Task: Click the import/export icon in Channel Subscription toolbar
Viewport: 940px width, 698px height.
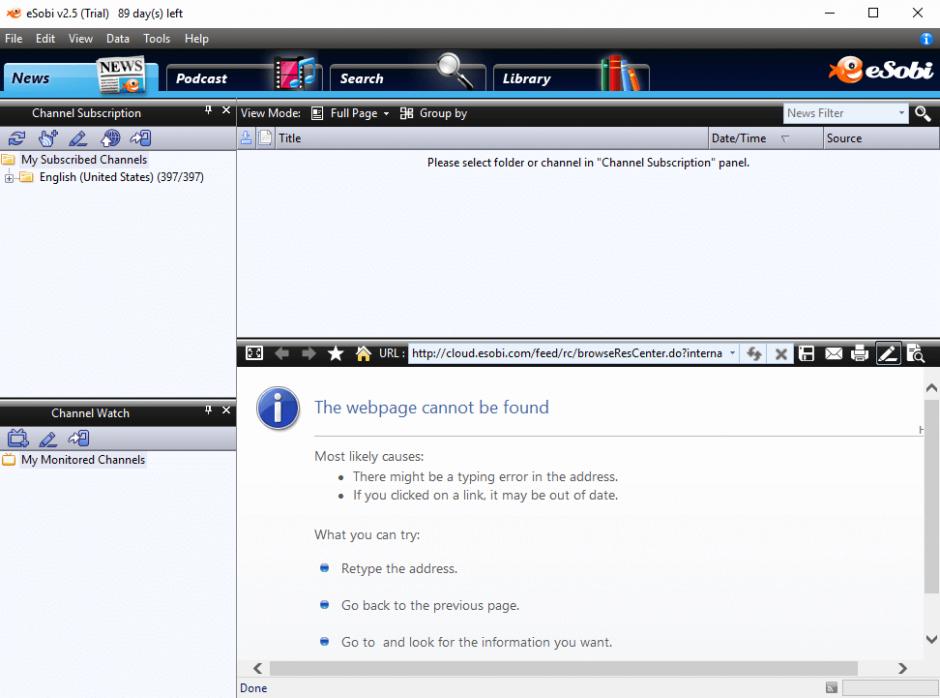Action: (x=141, y=139)
